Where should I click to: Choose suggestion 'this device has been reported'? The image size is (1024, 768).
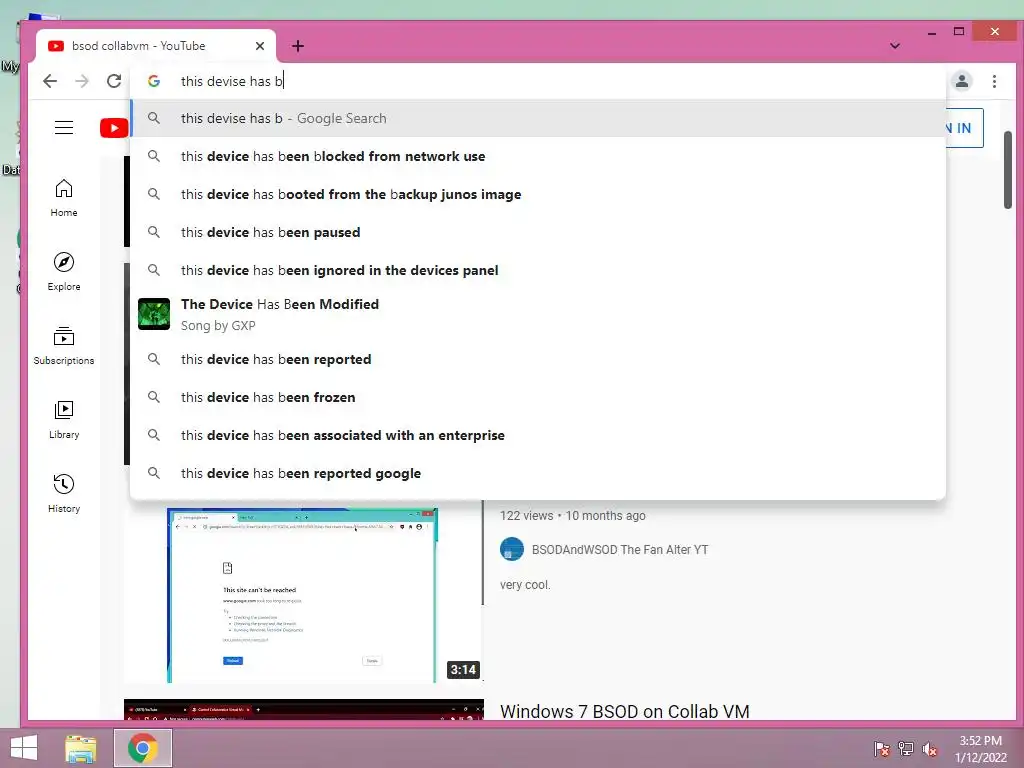point(538,359)
